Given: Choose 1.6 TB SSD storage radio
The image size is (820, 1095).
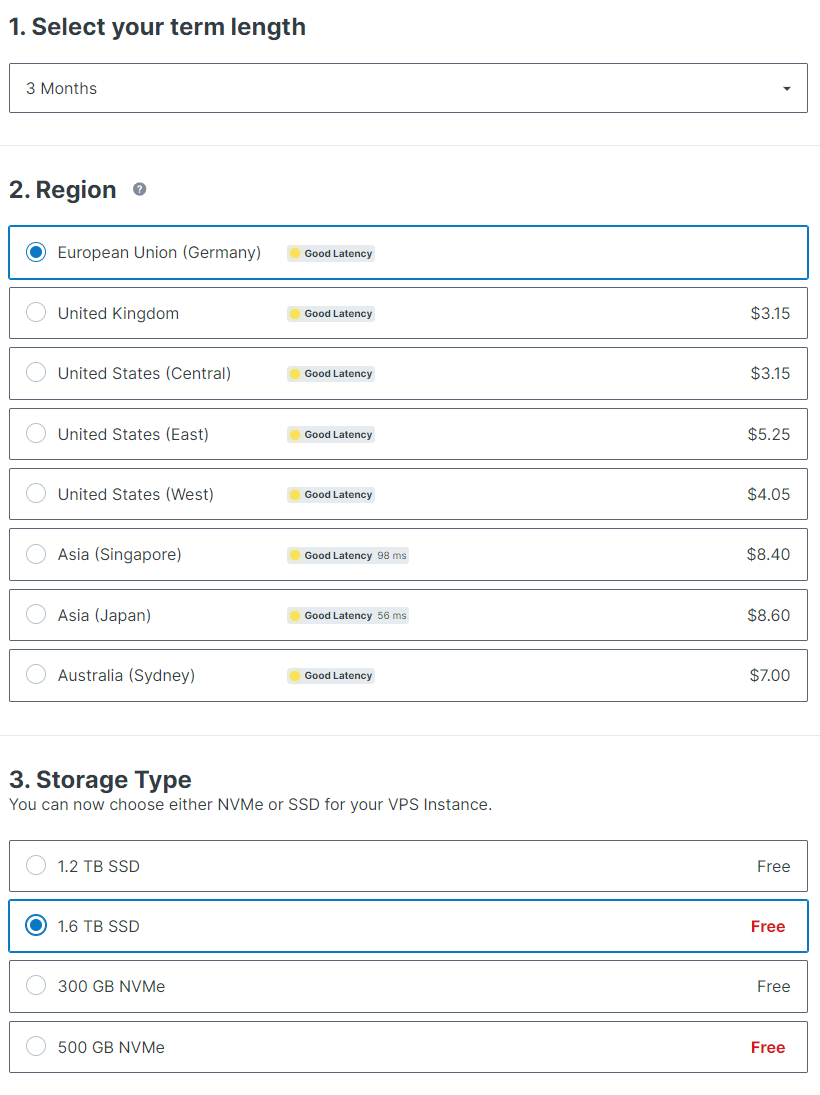Looking at the screenshot, I should [x=36, y=926].
